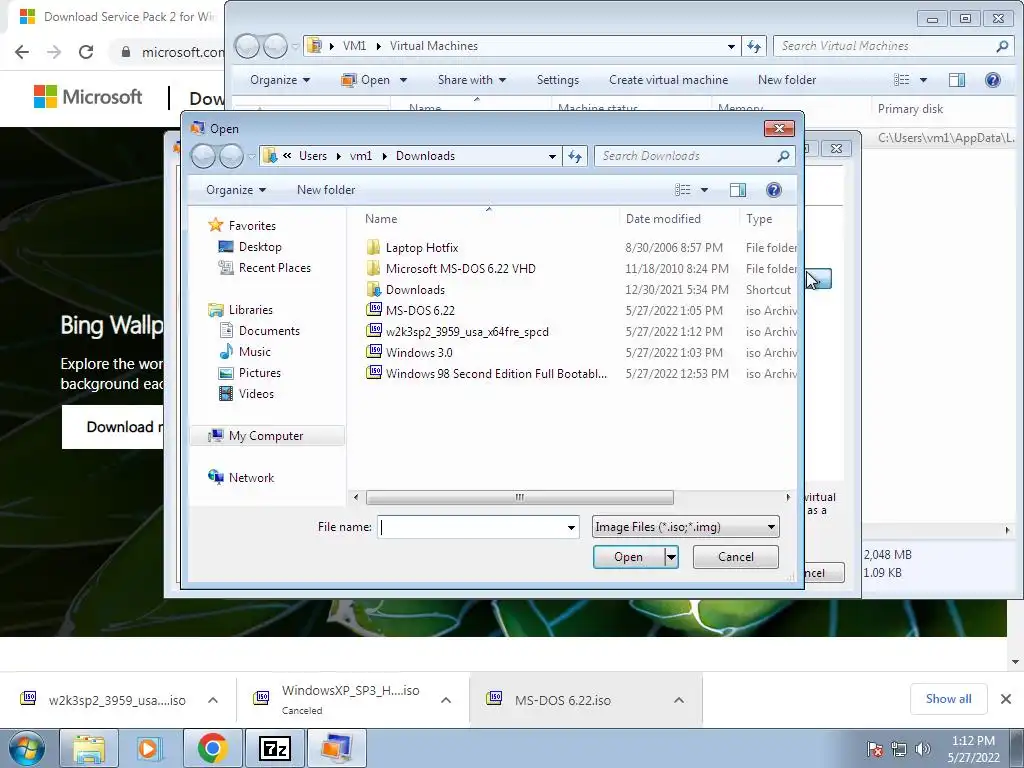Click New folder in Open dialog
The width and height of the screenshot is (1024, 768).
(x=326, y=190)
